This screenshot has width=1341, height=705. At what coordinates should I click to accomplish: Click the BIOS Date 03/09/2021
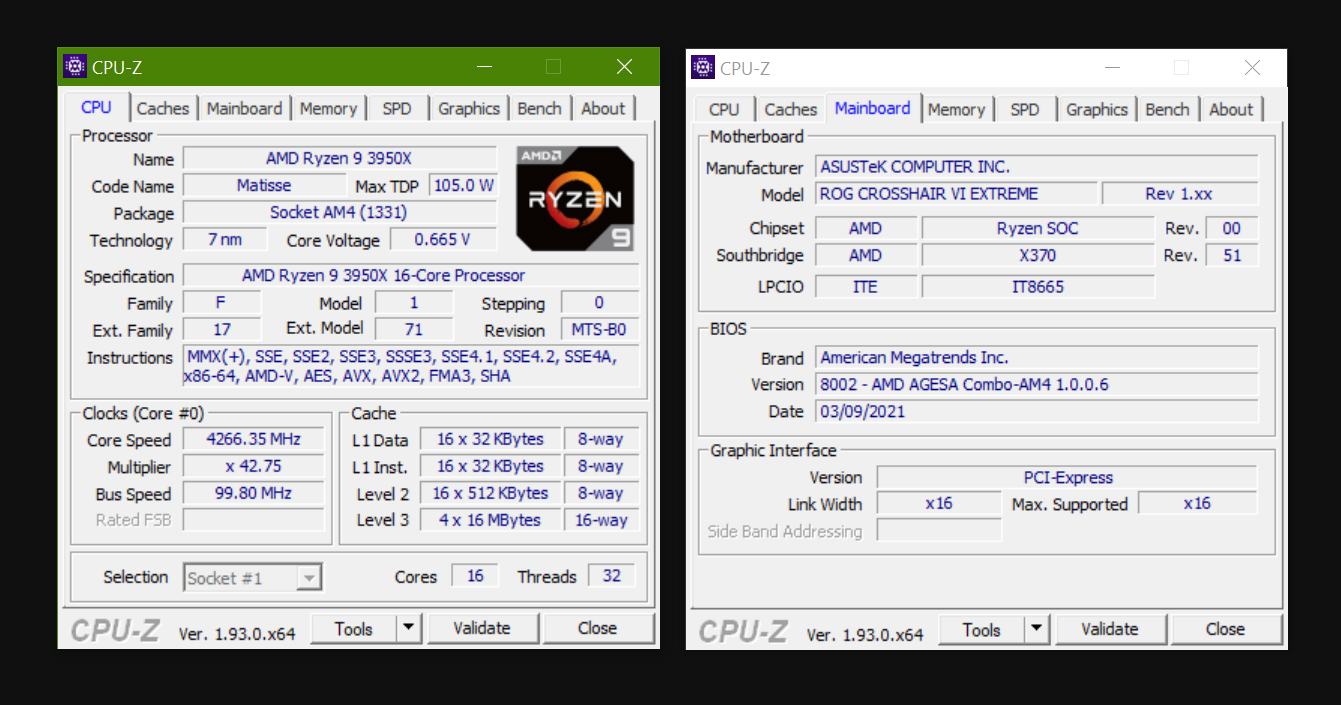pyautogui.click(x=1037, y=411)
